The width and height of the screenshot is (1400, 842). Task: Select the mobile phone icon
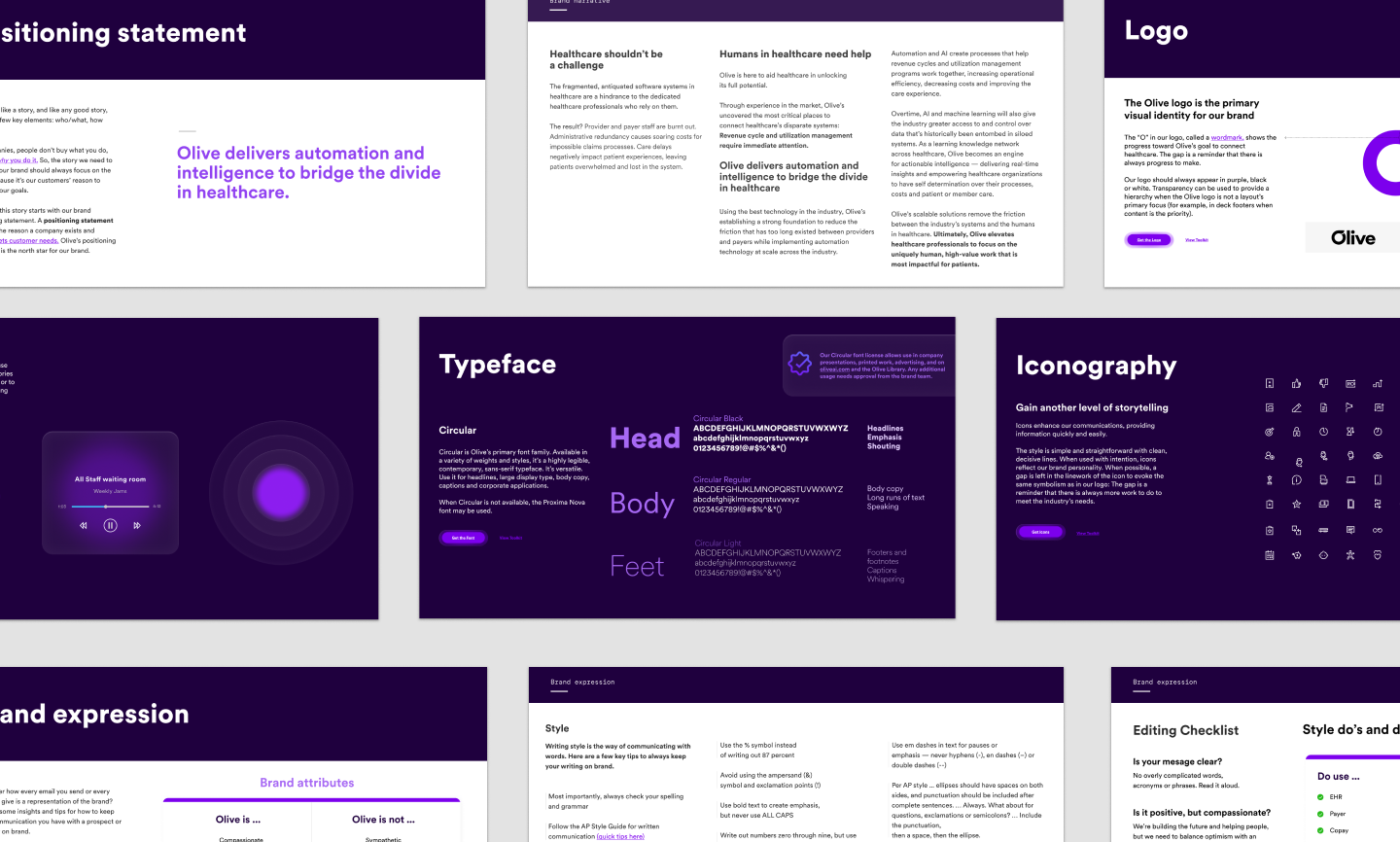1378,480
